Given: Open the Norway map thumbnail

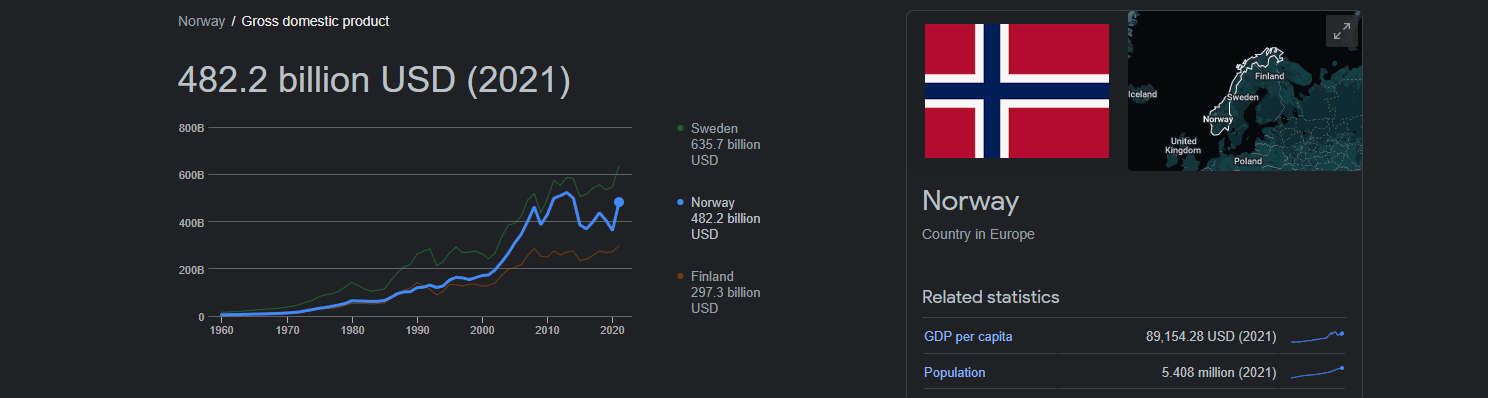Looking at the screenshot, I should pyautogui.click(x=1244, y=91).
